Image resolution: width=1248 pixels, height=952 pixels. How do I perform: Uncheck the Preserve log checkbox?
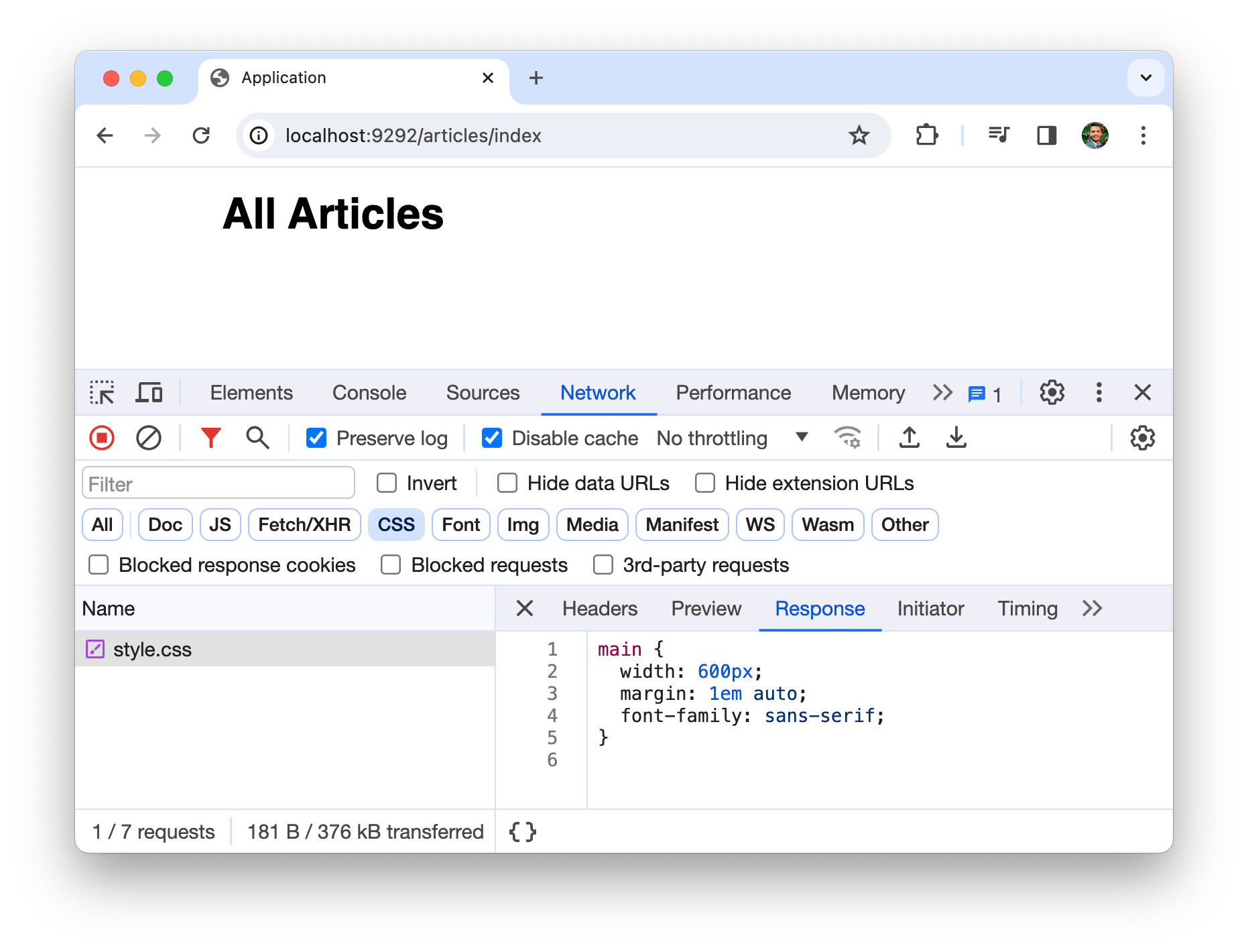tap(316, 438)
